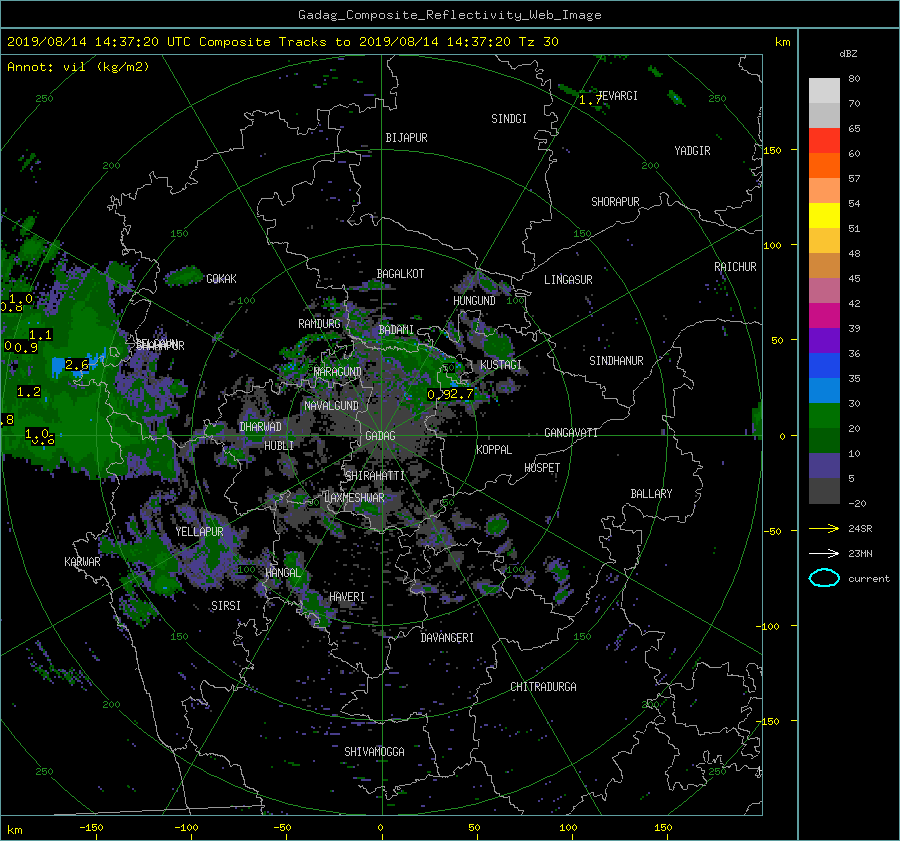Click the 1.2 VIL value annotation
The image size is (900, 841).
pos(29,392)
